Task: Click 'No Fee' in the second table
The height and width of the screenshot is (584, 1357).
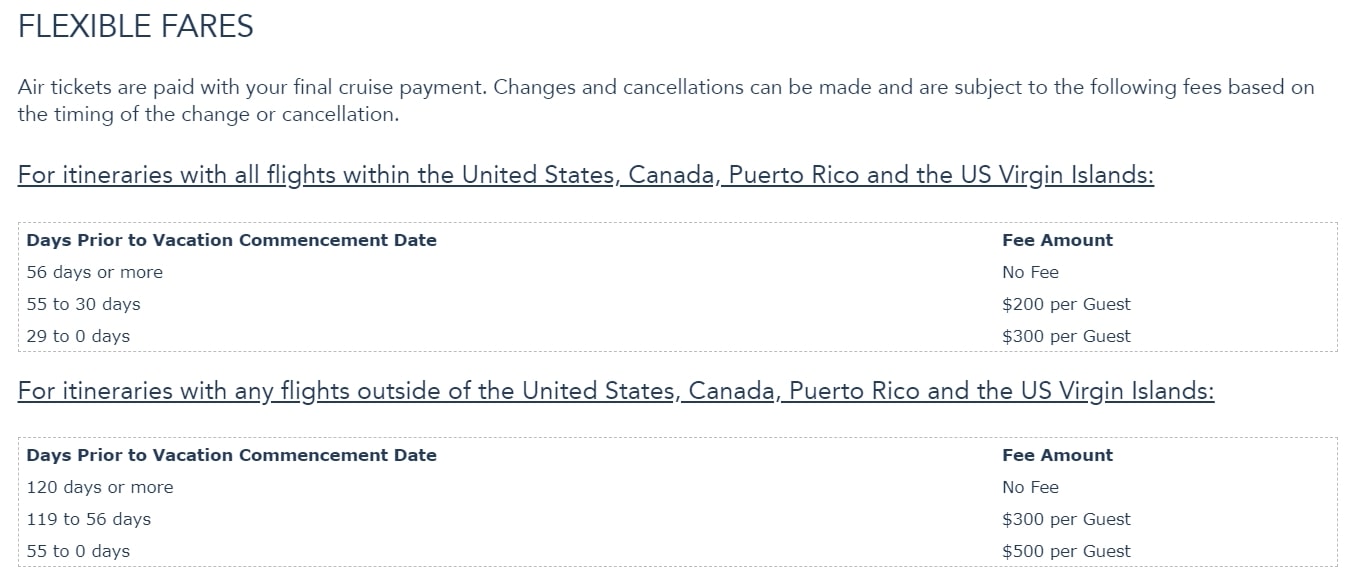Action: pos(1030,487)
